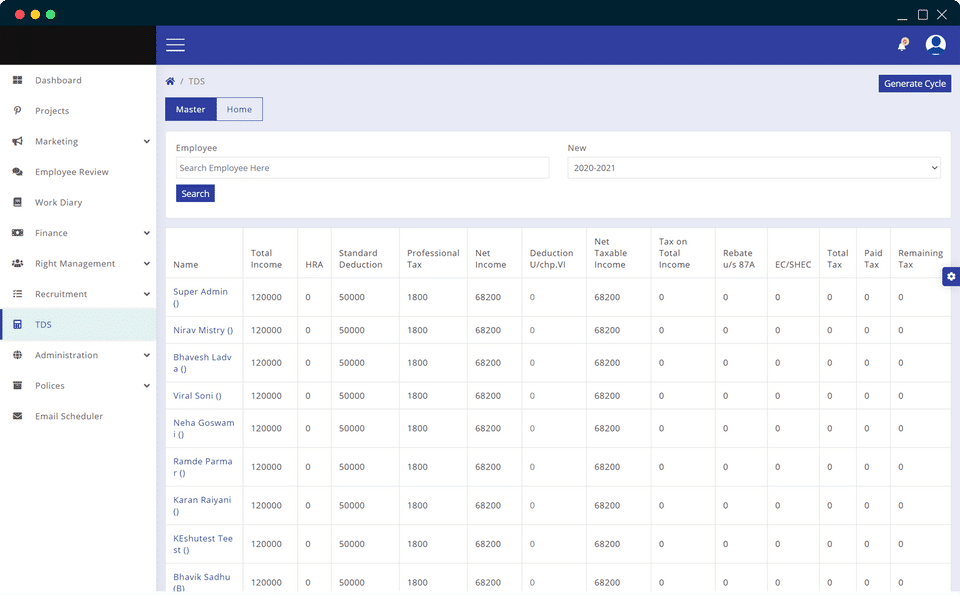Click the Email Scheduler envelope icon
This screenshot has width=960, height=595.
pos(17,416)
